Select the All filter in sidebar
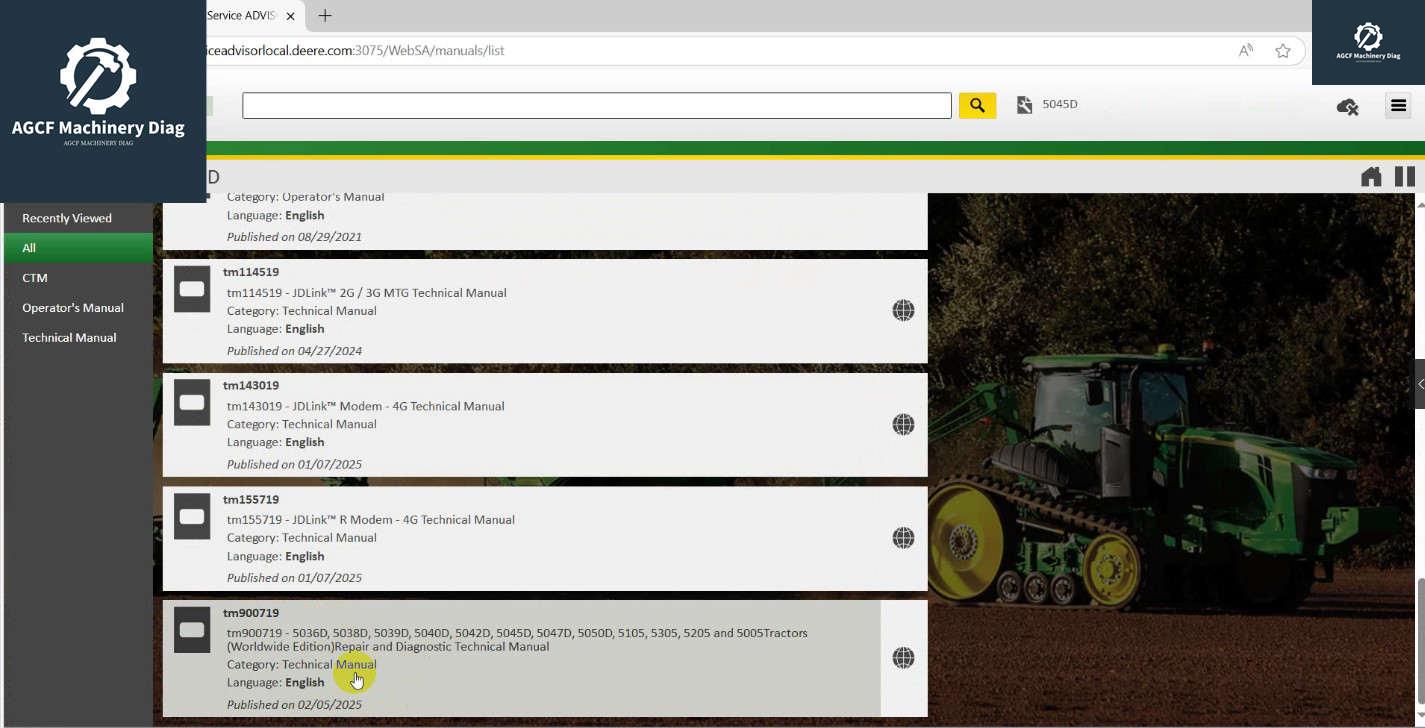The height and width of the screenshot is (728, 1425). [x=29, y=247]
